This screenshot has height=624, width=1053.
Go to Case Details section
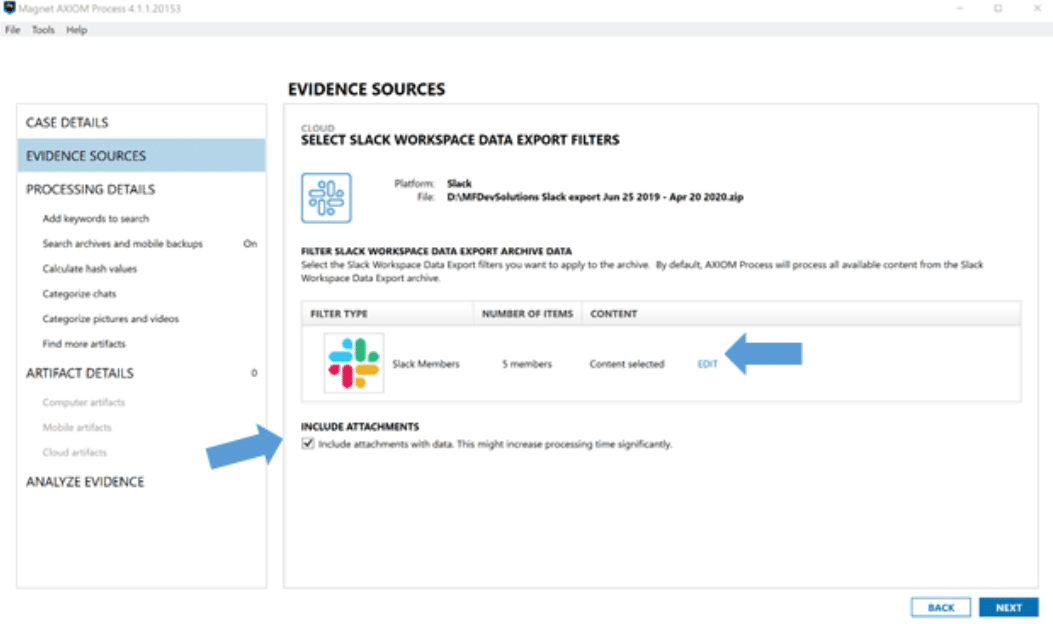click(x=67, y=122)
